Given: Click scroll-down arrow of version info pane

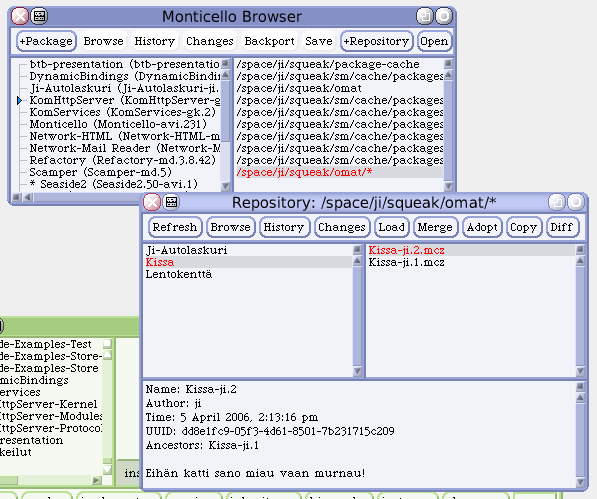Looking at the screenshot, I should click(580, 482).
